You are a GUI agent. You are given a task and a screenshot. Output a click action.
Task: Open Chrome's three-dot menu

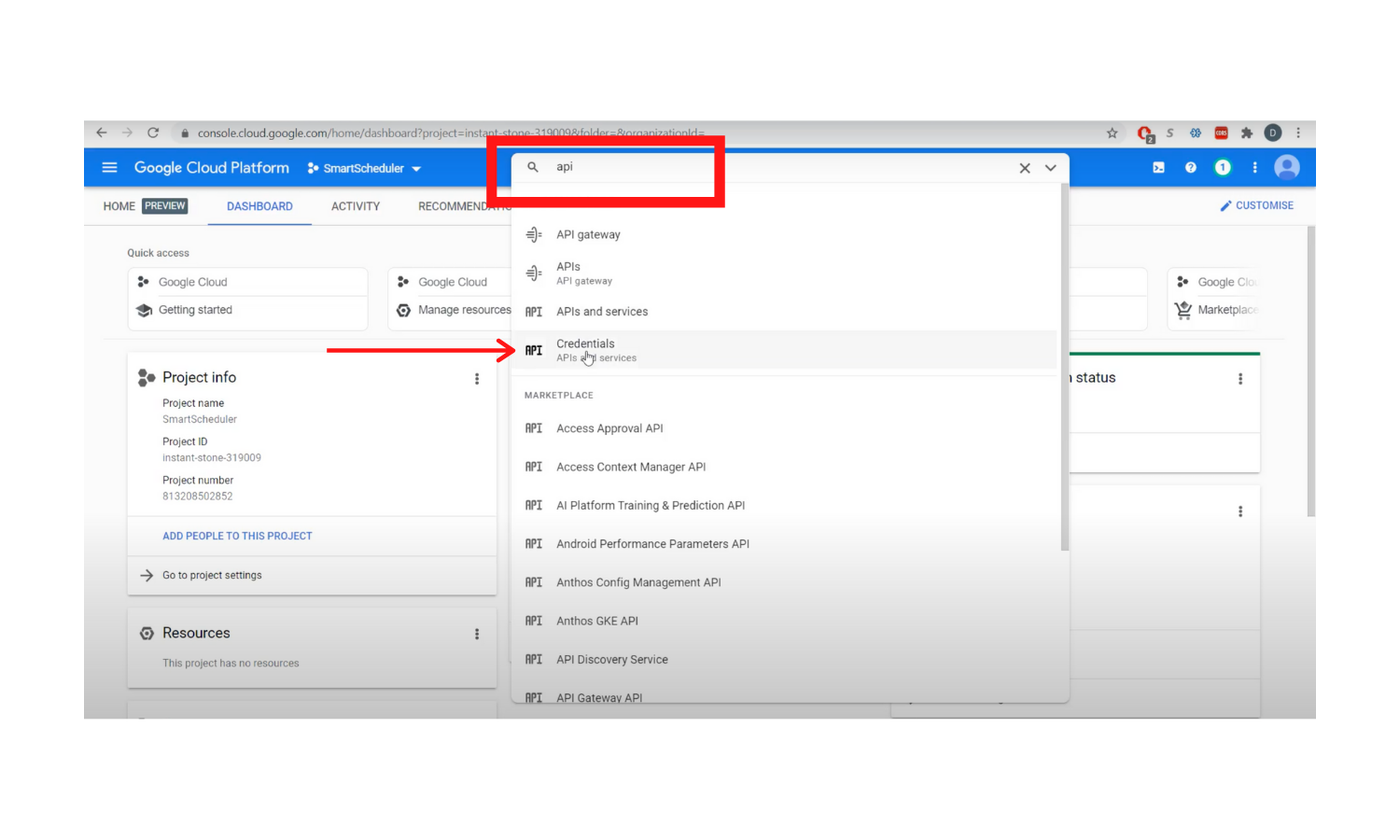[x=1298, y=133]
